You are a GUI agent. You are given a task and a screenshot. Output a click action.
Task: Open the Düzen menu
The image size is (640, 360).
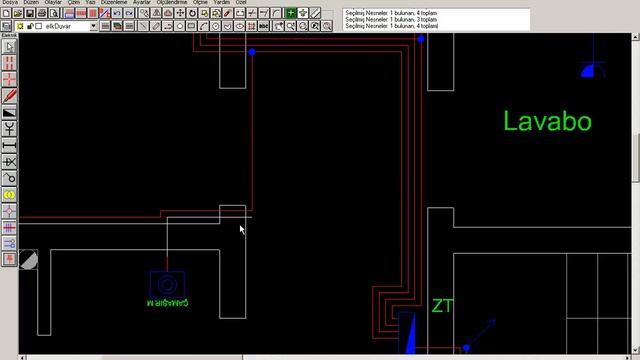31,2
